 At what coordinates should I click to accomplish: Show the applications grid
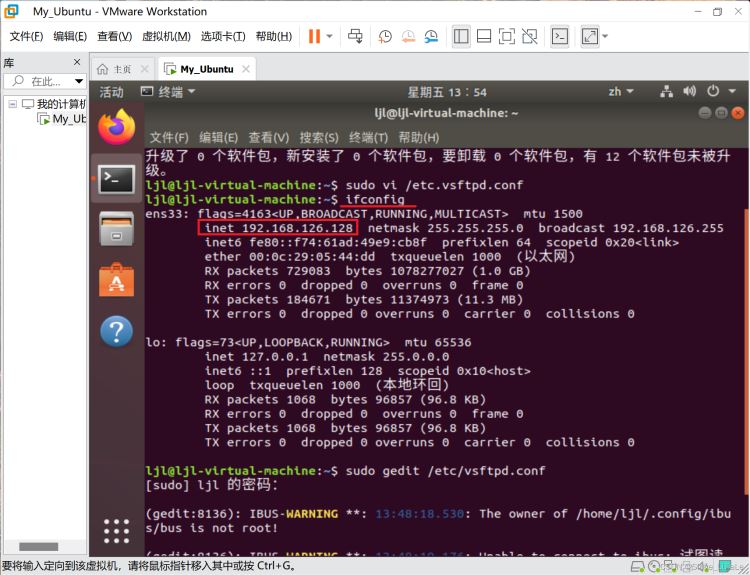[x=117, y=531]
